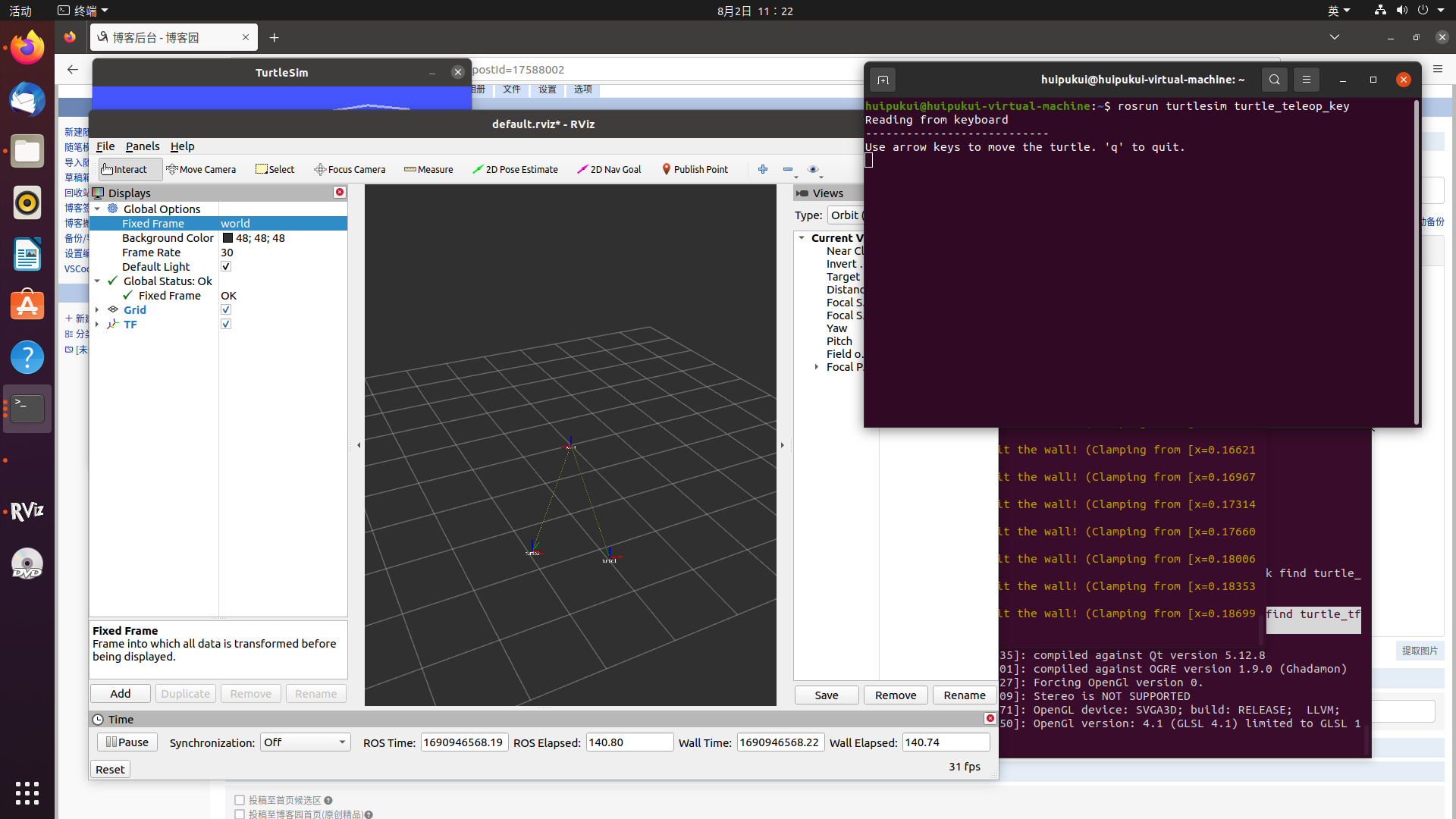
Task: Expand the TF display tree item
Action: pos(97,324)
